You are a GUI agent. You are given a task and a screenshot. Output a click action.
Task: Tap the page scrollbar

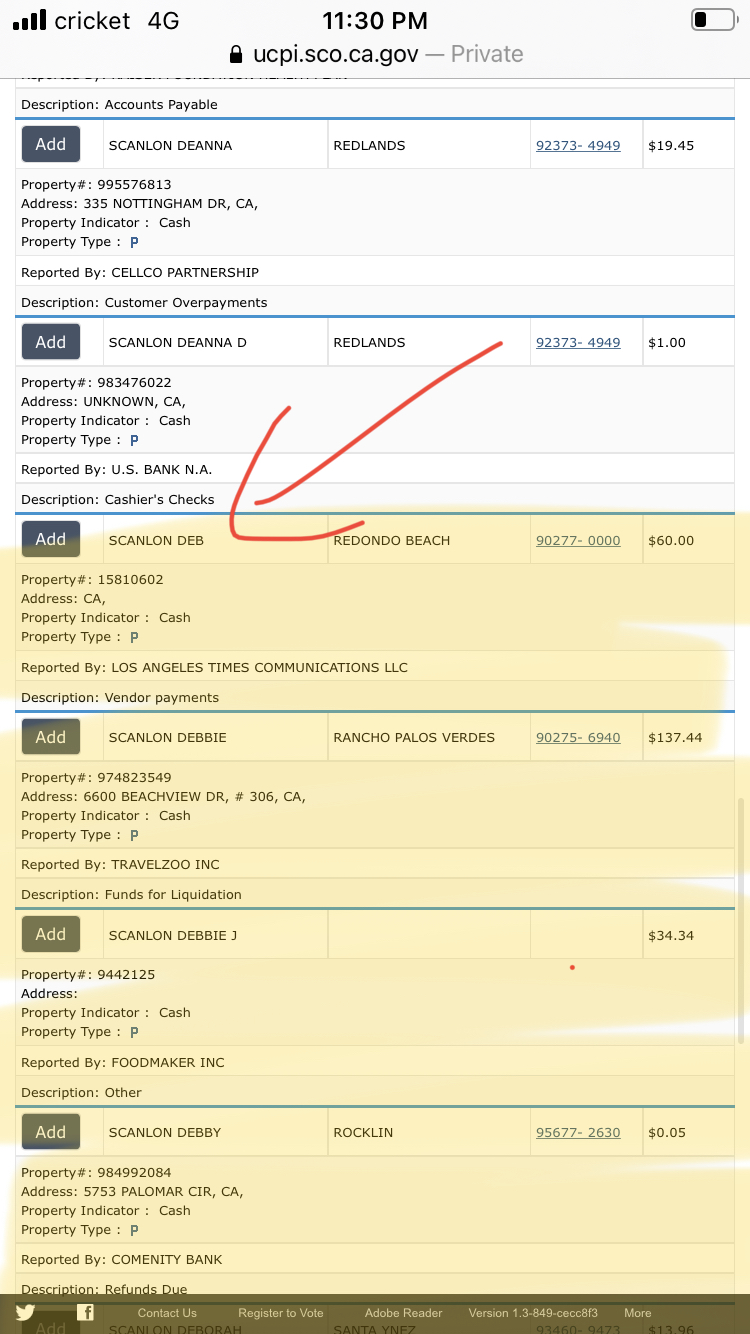coord(741,920)
